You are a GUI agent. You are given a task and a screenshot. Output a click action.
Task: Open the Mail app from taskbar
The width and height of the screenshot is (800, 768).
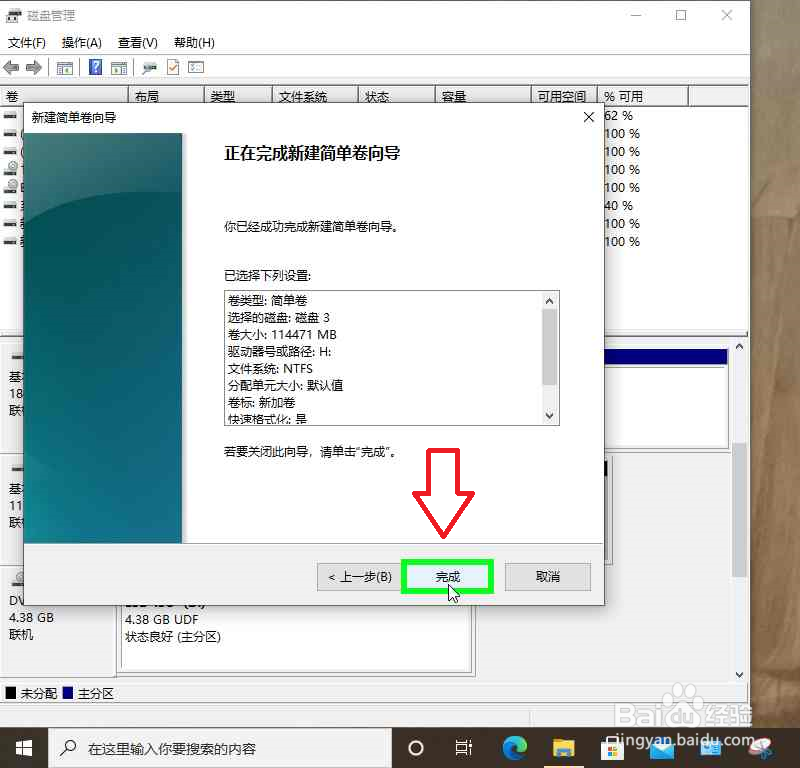(662, 750)
